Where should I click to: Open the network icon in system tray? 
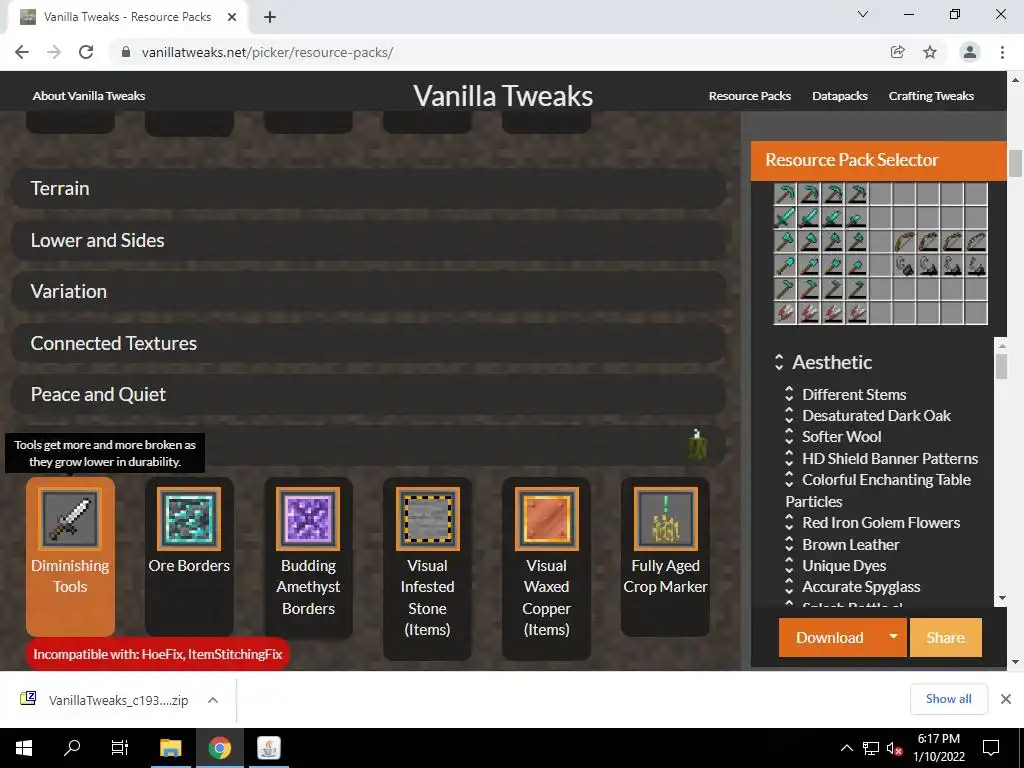(871, 748)
